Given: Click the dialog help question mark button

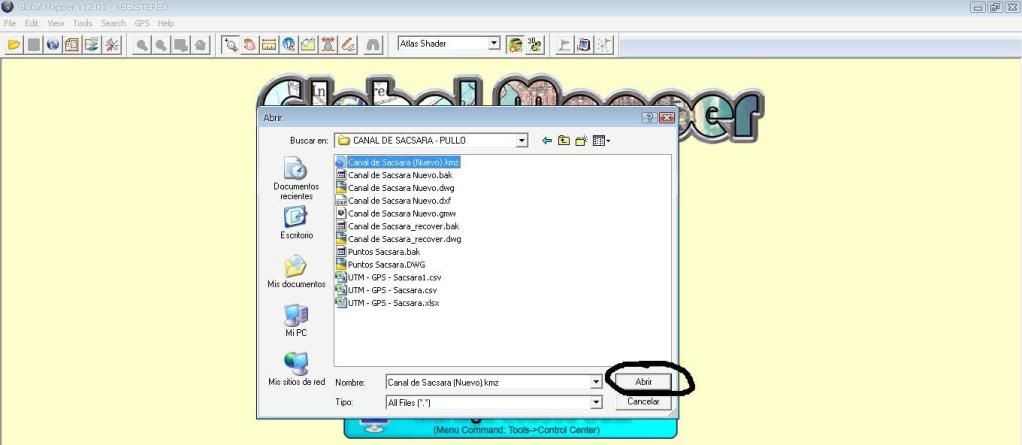Looking at the screenshot, I should (x=650, y=118).
